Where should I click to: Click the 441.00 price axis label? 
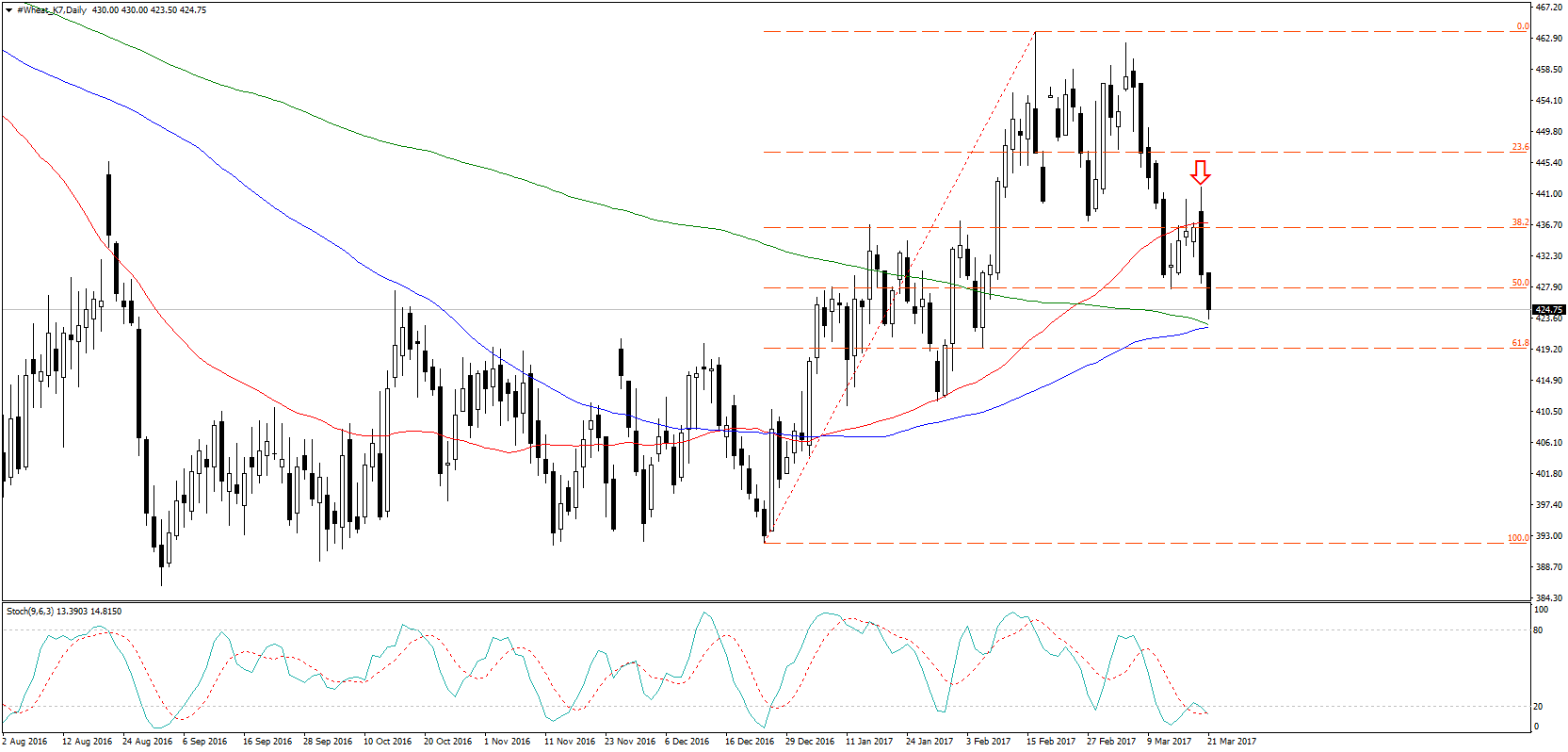1549,194
